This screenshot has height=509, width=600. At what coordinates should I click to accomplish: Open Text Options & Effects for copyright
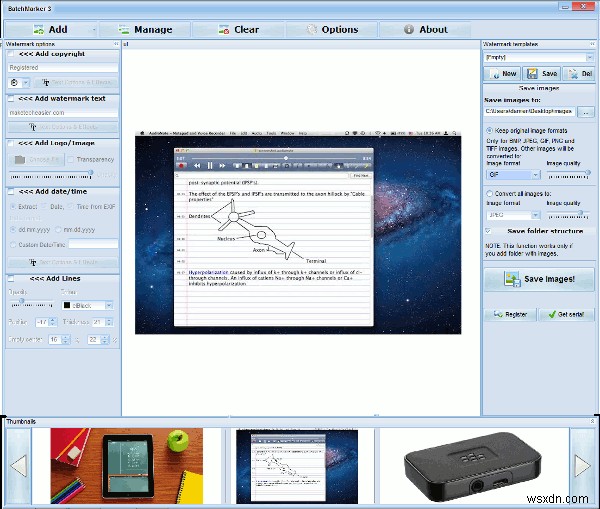tap(75, 82)
